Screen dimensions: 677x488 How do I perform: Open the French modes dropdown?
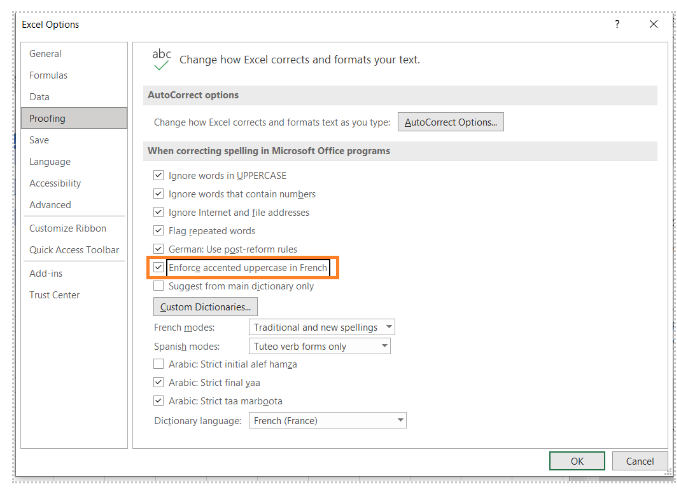(321, 327)
